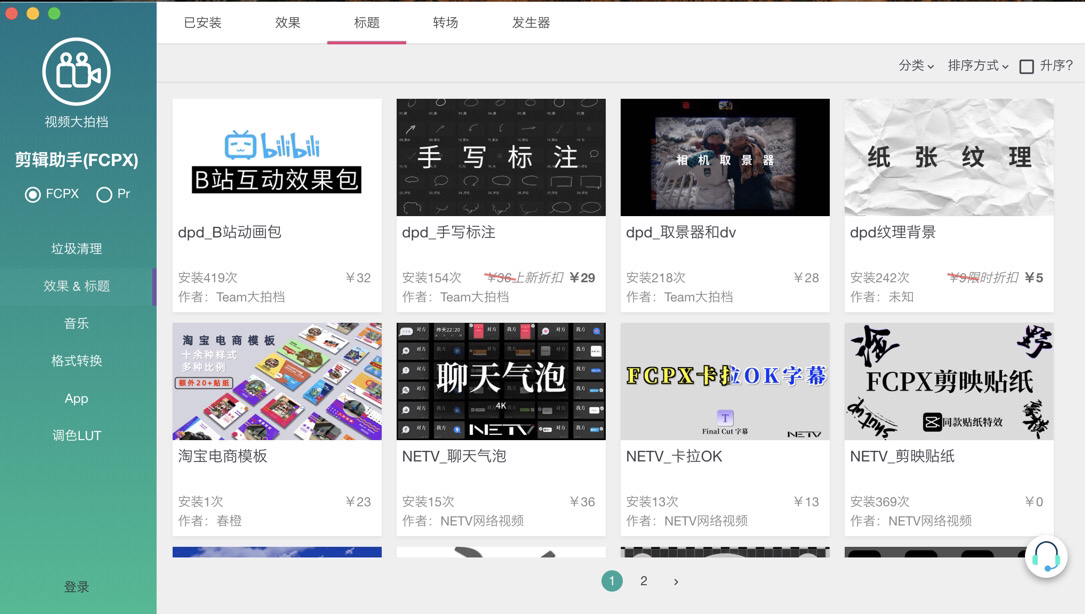The image size is (1085, 614).
Task: Click the 安装154次 install count
Action: pyautogui.click(x=432, y=278)
